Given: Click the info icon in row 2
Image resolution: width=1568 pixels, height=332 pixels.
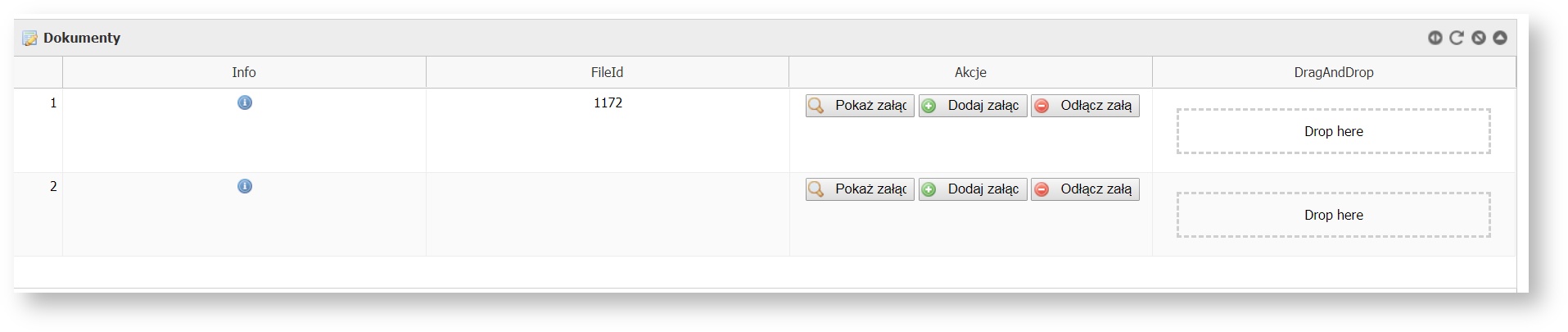Looking at the screenshot, I should pyautogui.click(x=244, y=186).
